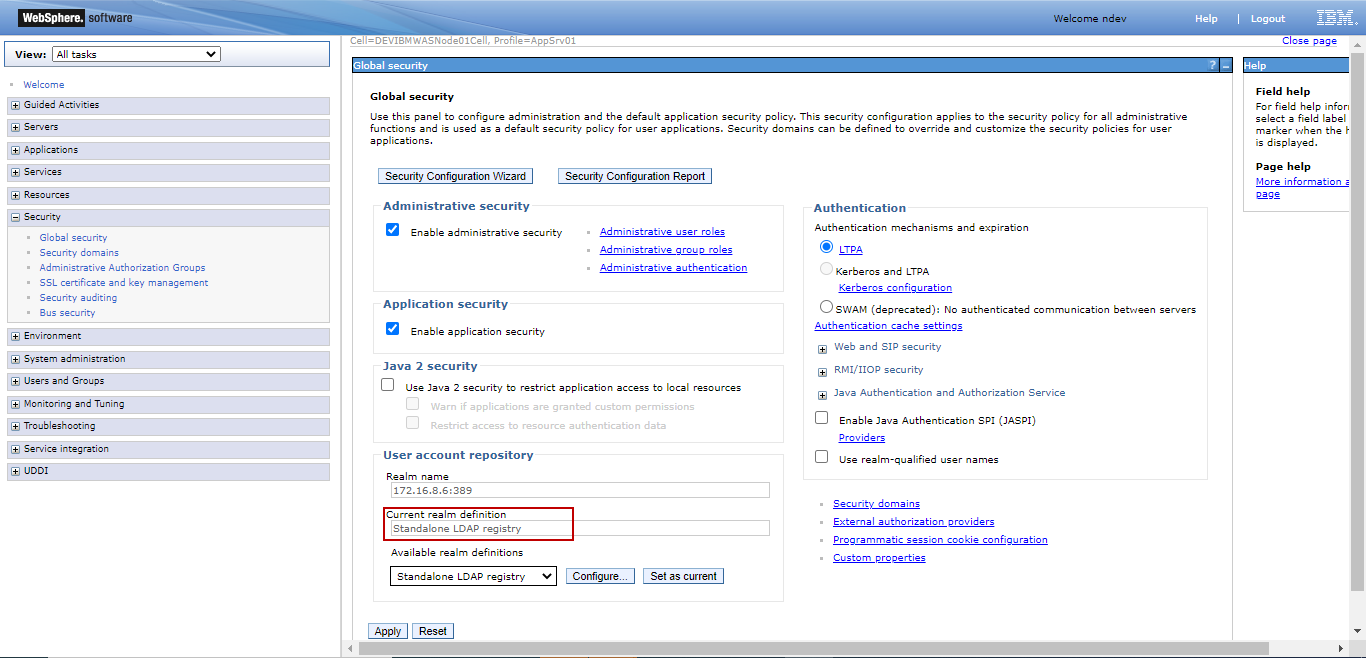This screenshot has height=658, width=1366.
Task: Minimize the Global security panel with the dash icon
Action: point(1226,65)
